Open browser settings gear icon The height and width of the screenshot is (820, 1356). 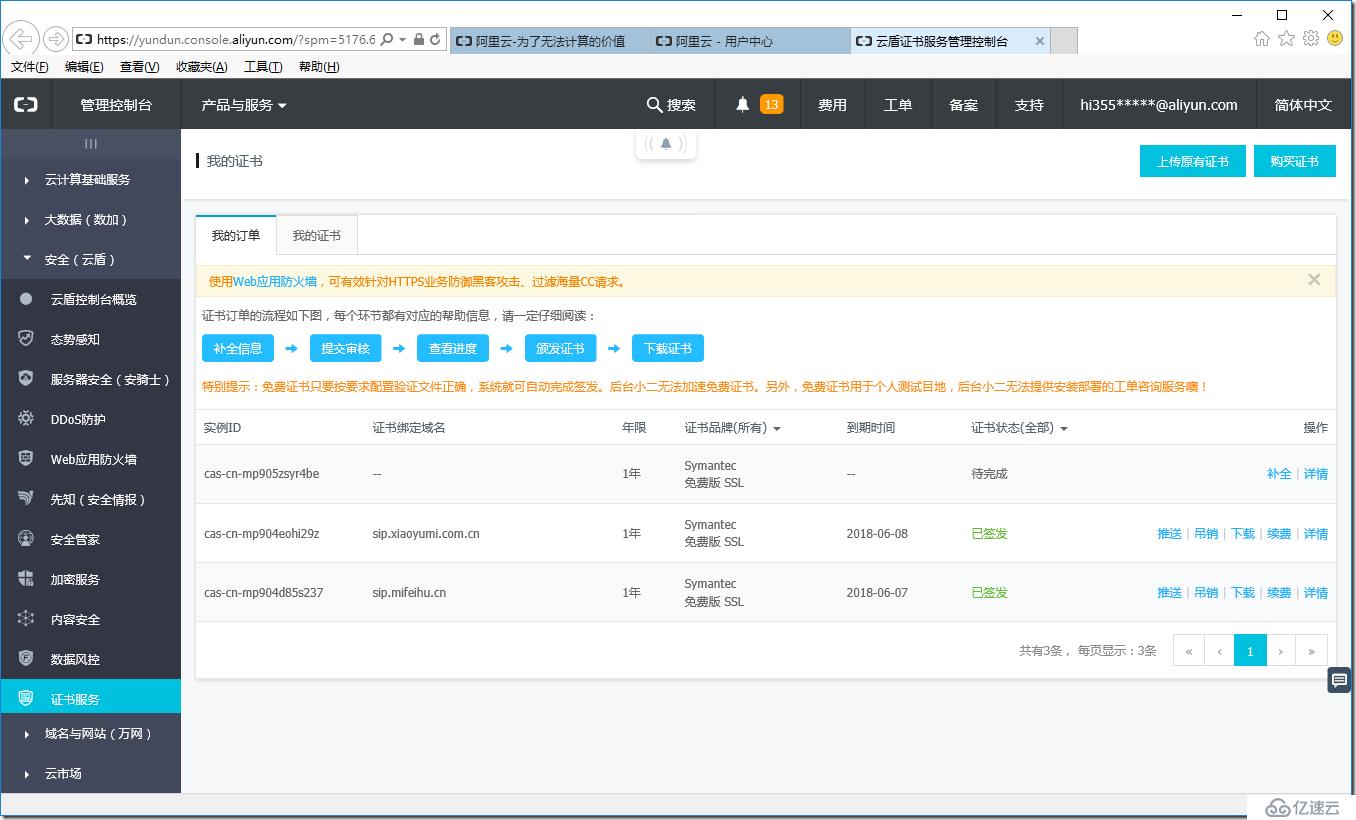pyautogui.click(x=1311, y=39)
